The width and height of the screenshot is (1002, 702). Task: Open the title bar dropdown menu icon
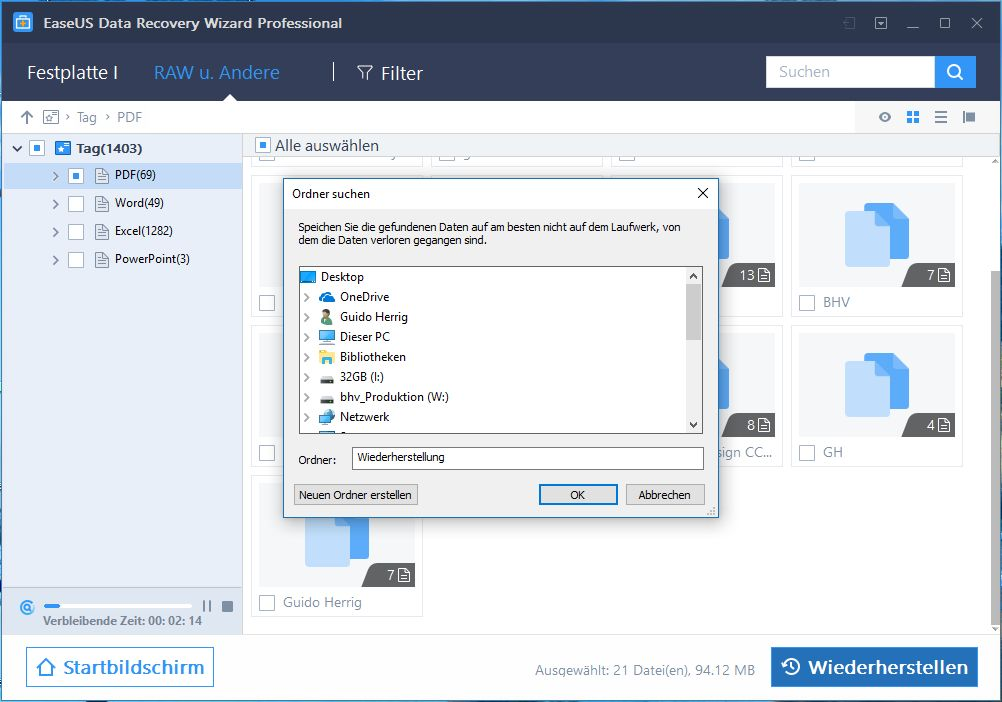pyautogui.click(x=881, y=23)
